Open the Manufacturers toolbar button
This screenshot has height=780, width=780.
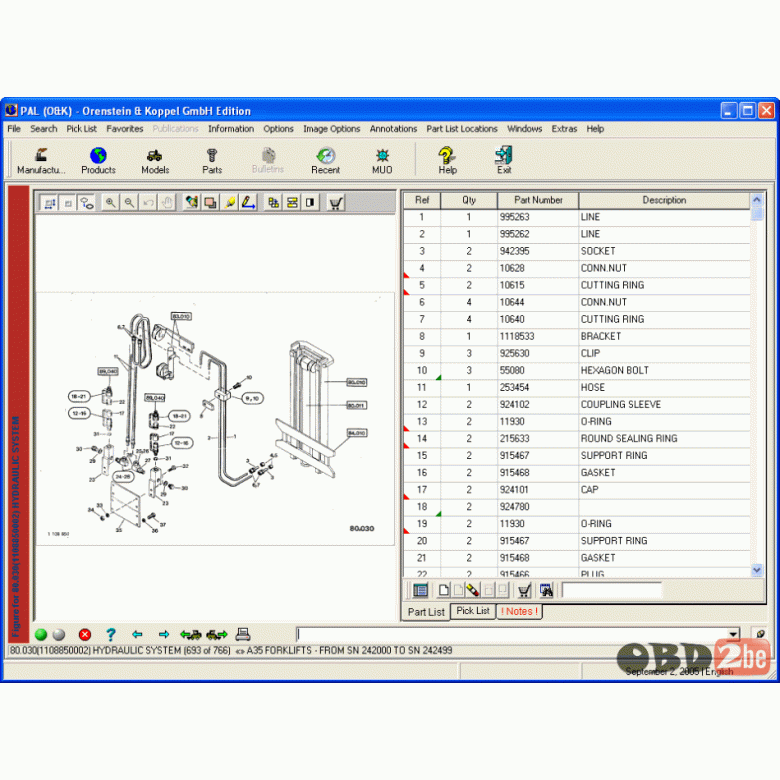click(41, 161)
